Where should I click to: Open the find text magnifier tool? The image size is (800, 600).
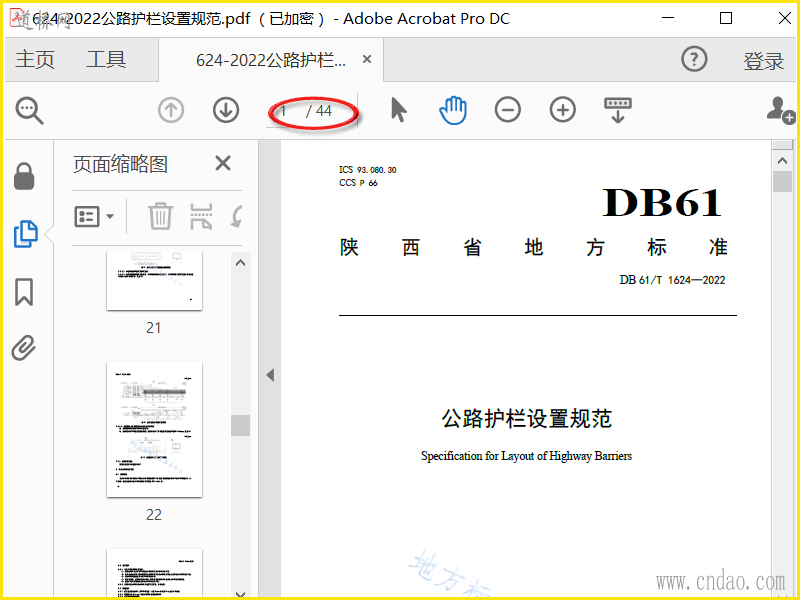(30, 111)
